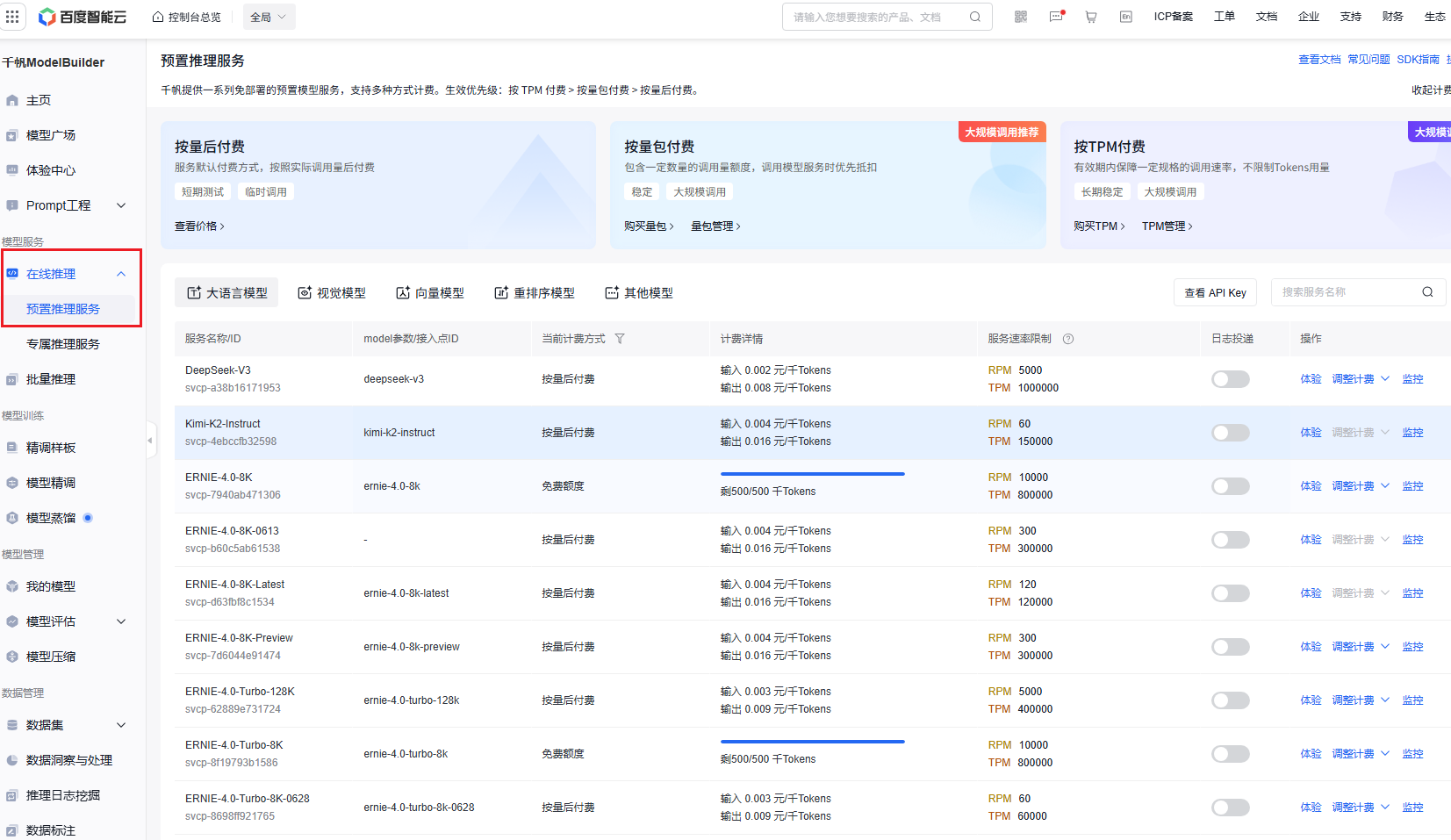Open the shopping cart icon

click(1091, 17)
